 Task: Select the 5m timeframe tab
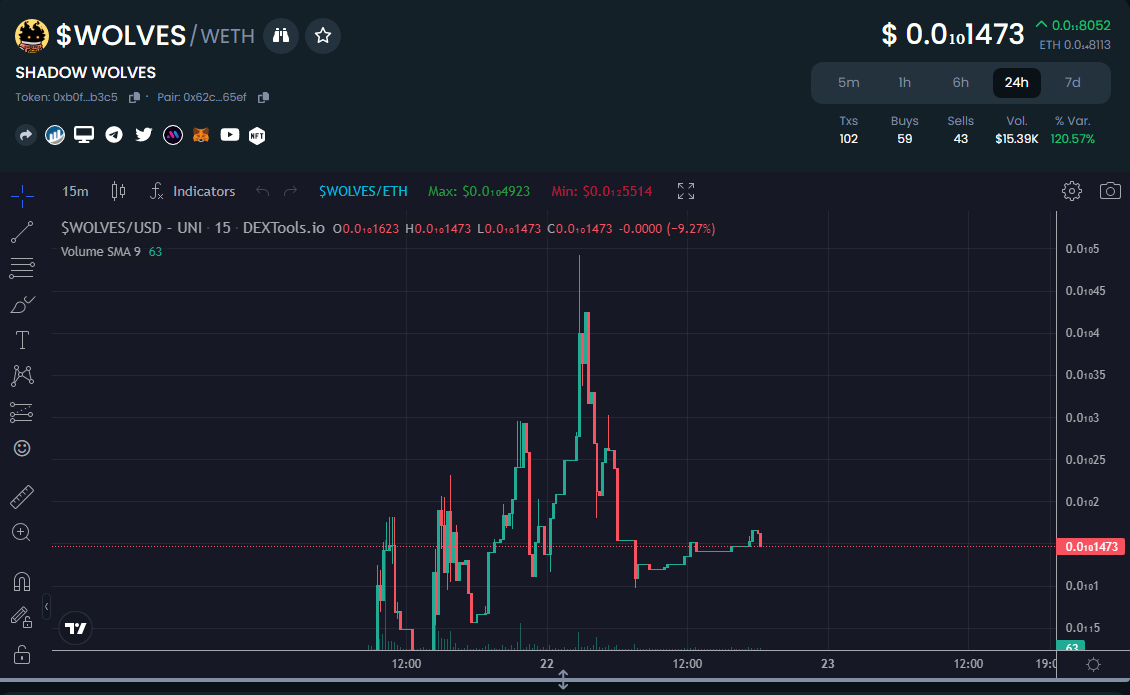pos(848,83)
